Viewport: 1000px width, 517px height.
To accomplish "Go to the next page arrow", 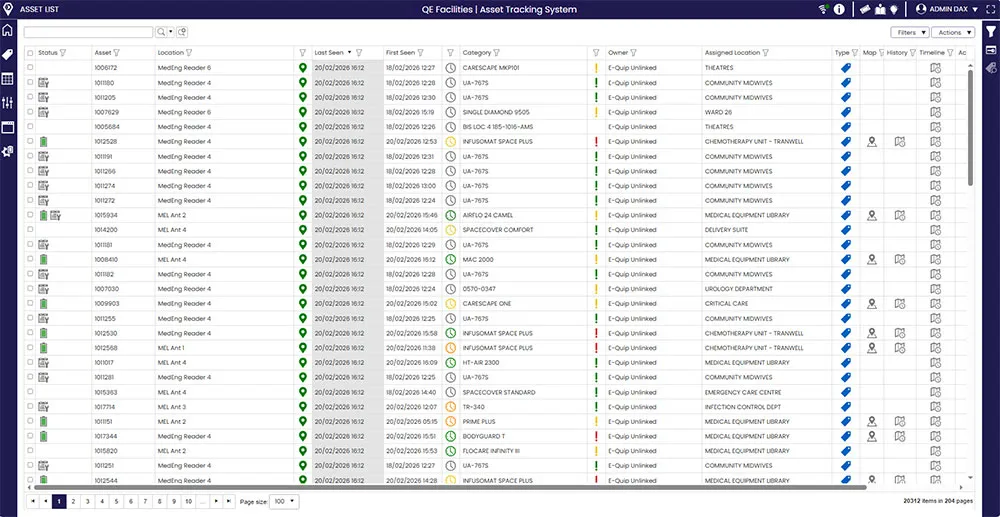I will click(x=217, y=502).
